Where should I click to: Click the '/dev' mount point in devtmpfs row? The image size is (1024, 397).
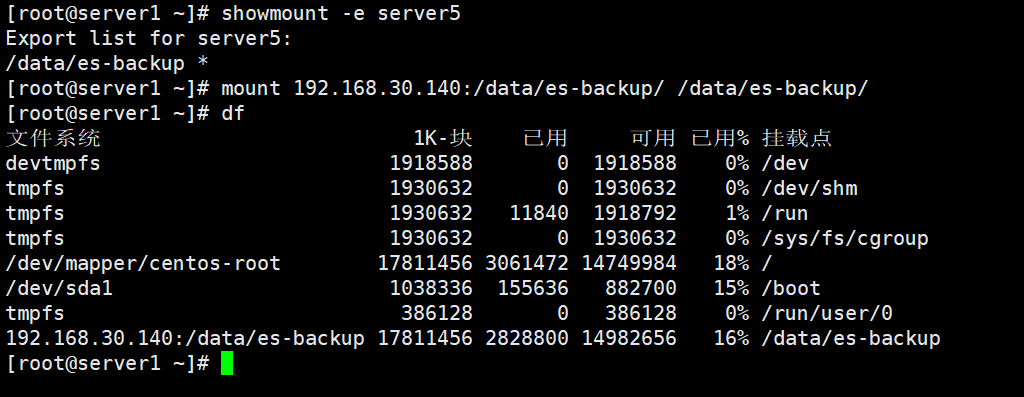(x=786, y=163)
